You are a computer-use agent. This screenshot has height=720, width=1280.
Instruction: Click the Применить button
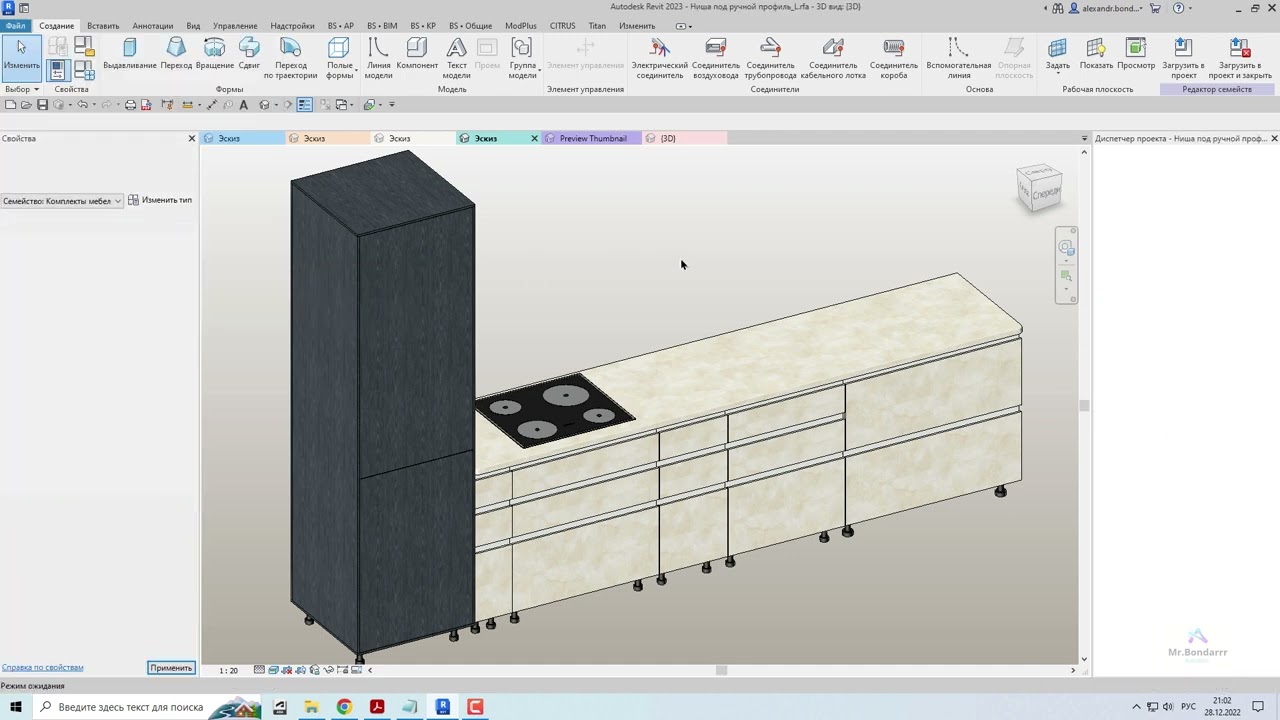click(x=170, y=668)
